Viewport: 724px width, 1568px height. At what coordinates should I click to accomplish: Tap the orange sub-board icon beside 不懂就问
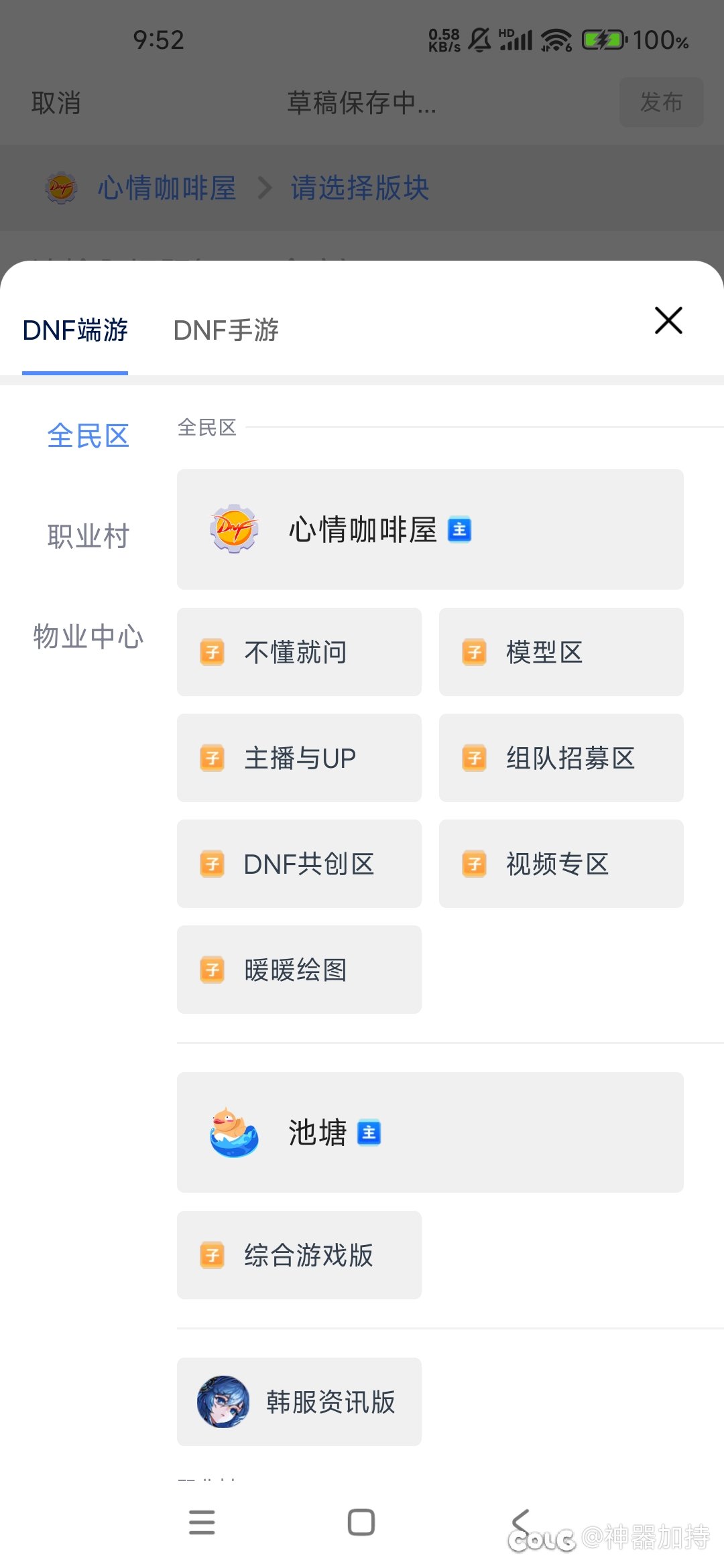(212, 652)
